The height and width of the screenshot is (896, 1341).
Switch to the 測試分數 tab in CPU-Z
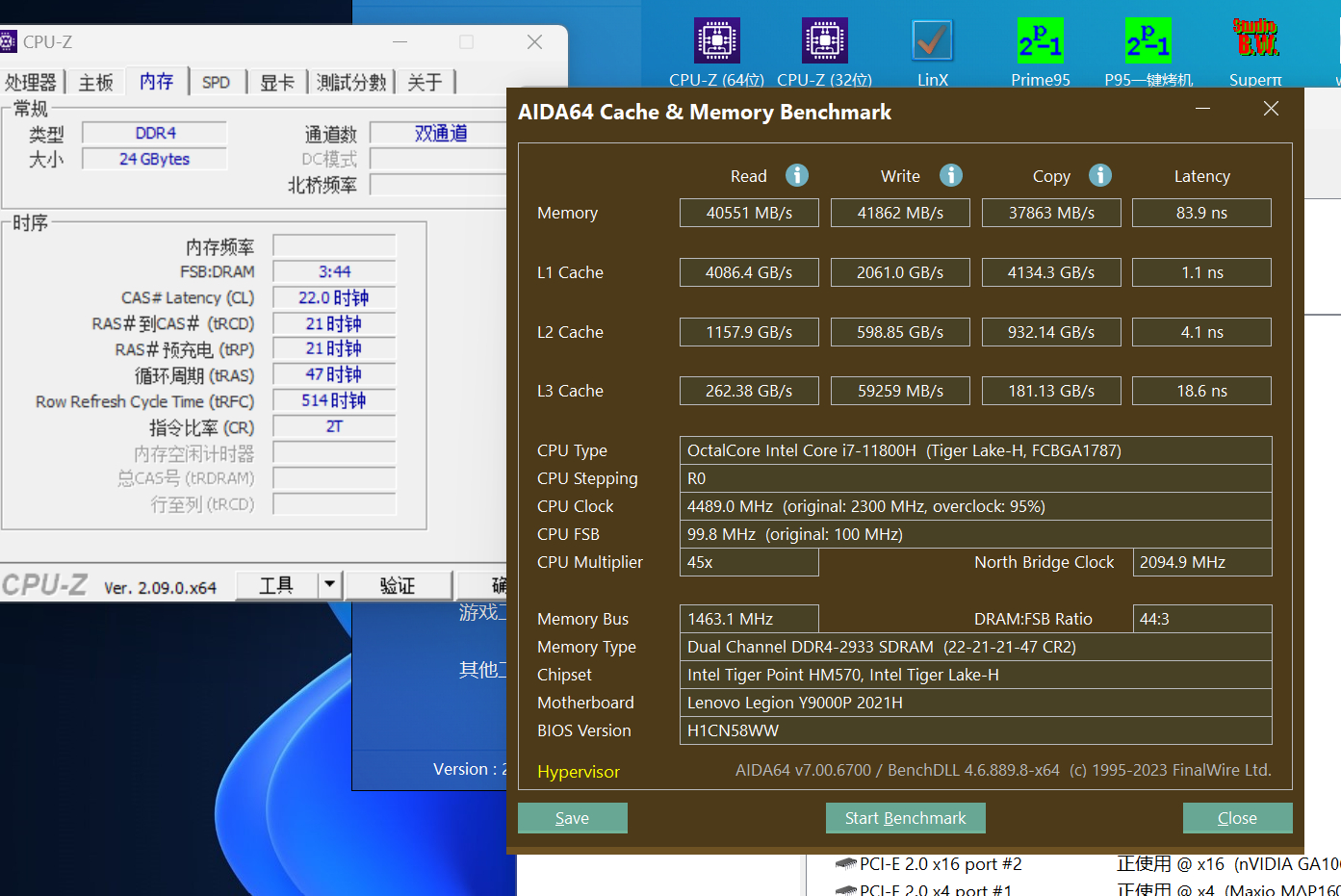pos(351,83)
